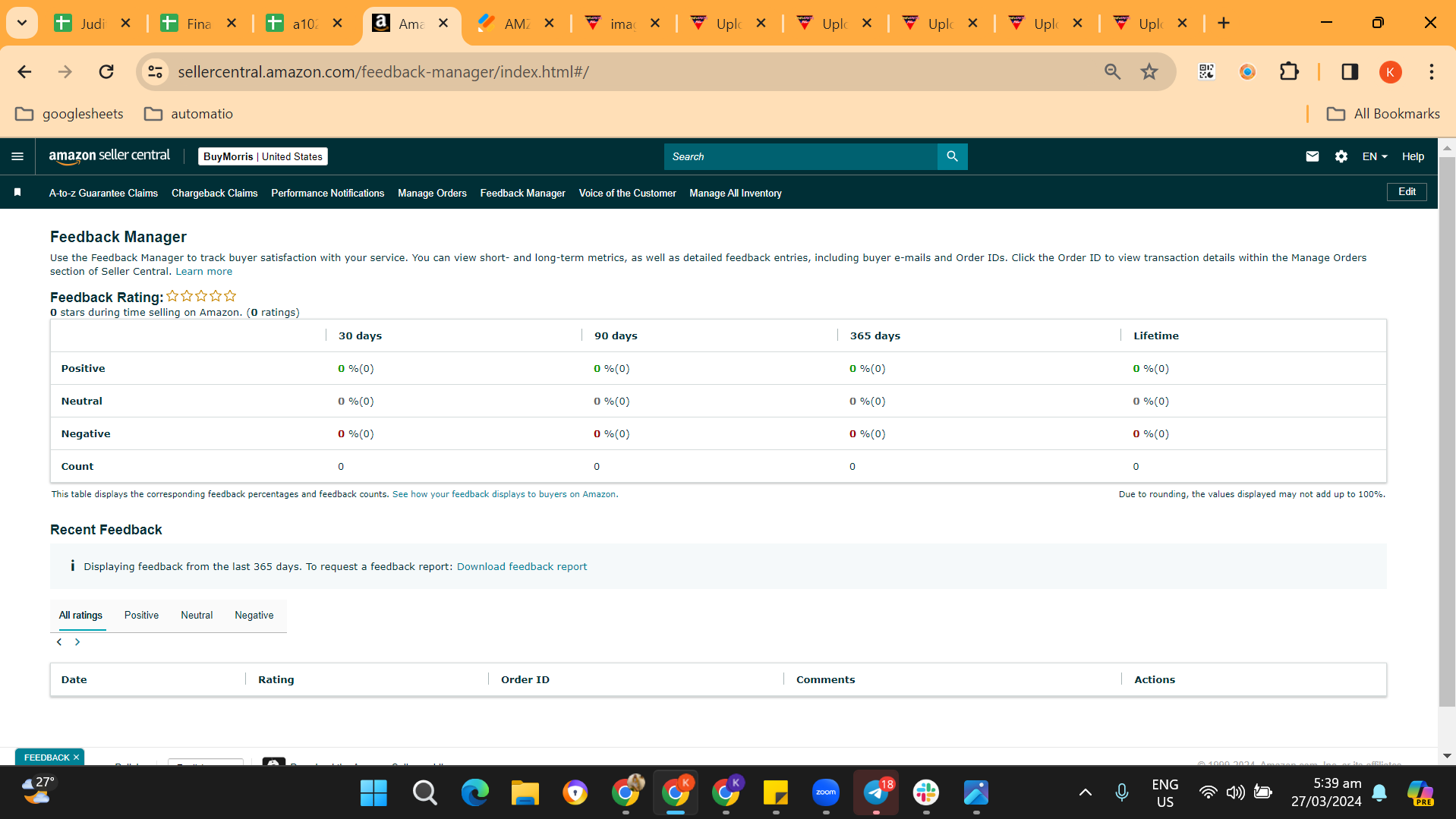Open Voice of the Customer

click(627, 194)
